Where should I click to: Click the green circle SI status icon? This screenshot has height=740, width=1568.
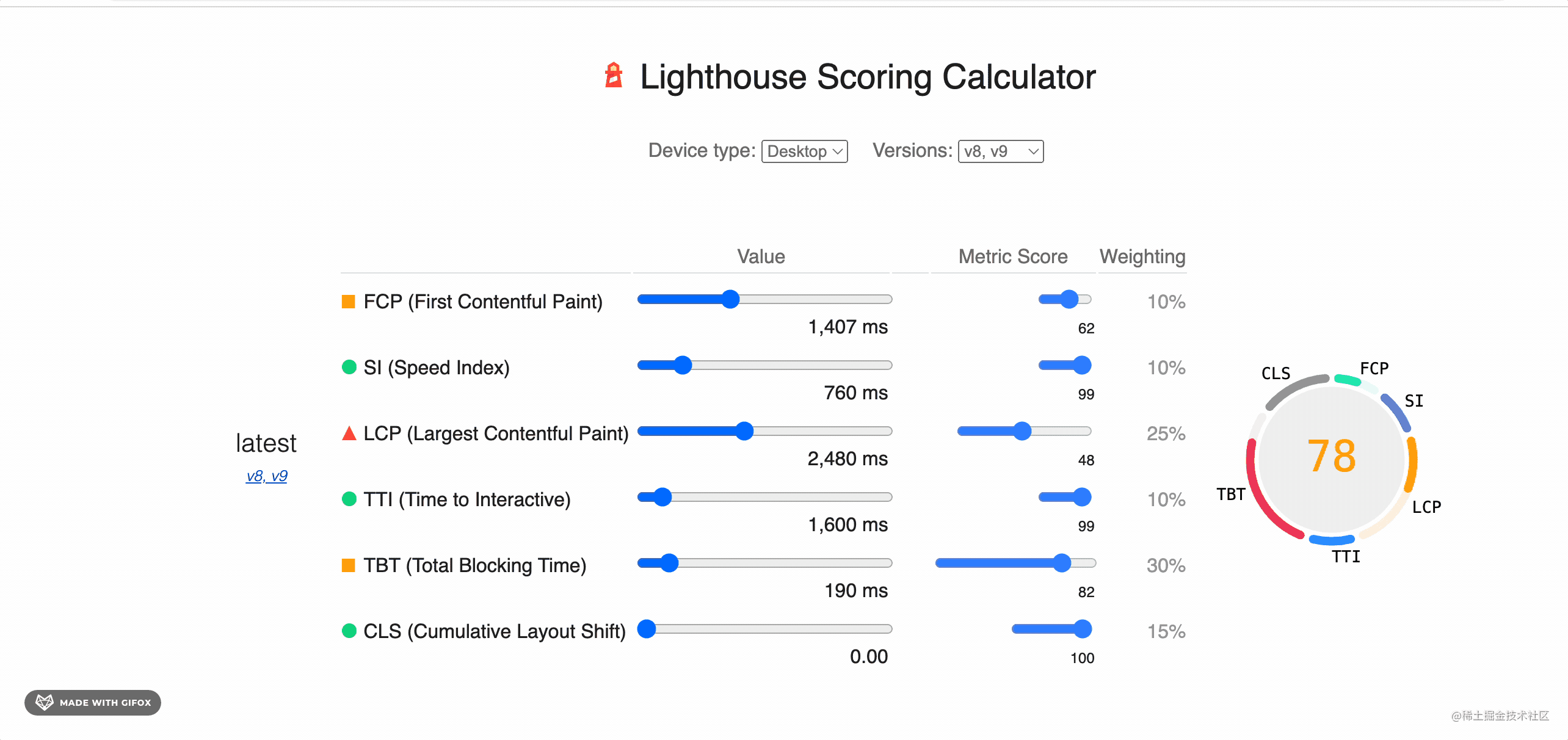pyautogui.click(x=349, y=367)
